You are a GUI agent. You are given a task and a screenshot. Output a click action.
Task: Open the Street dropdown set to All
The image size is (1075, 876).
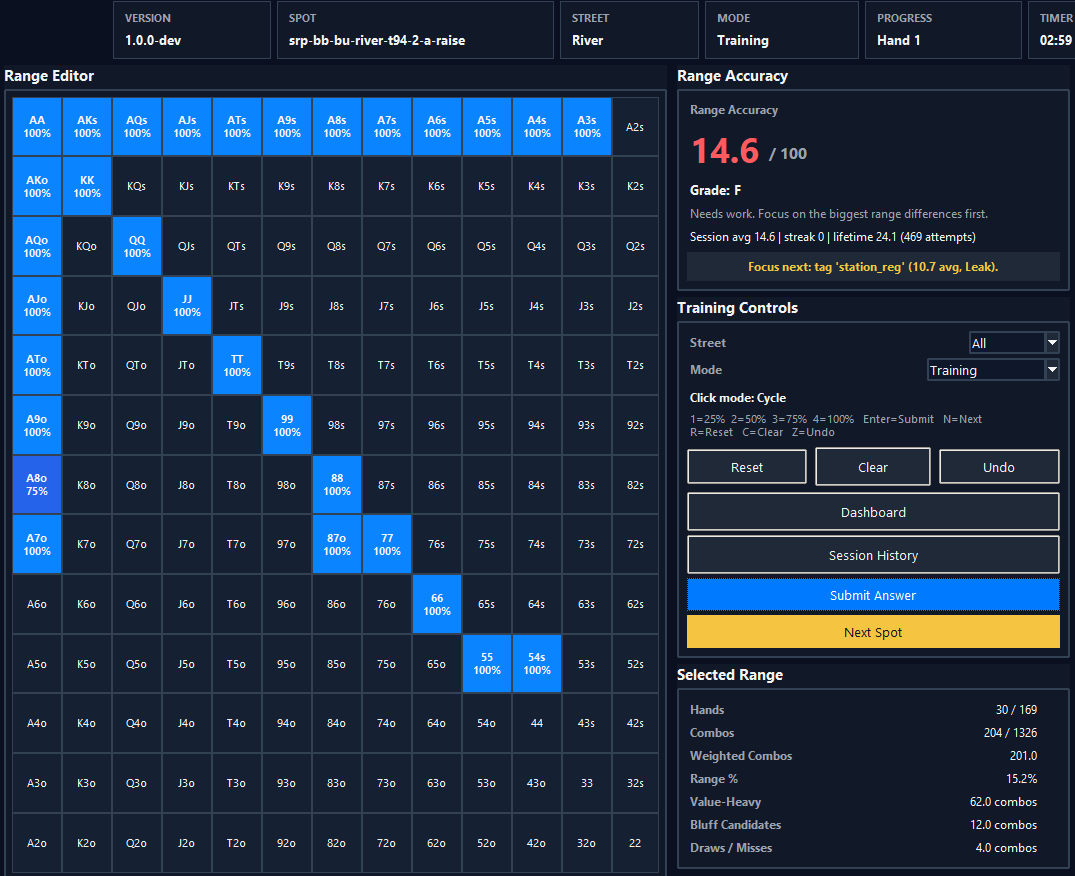(x=1014, y=343)
